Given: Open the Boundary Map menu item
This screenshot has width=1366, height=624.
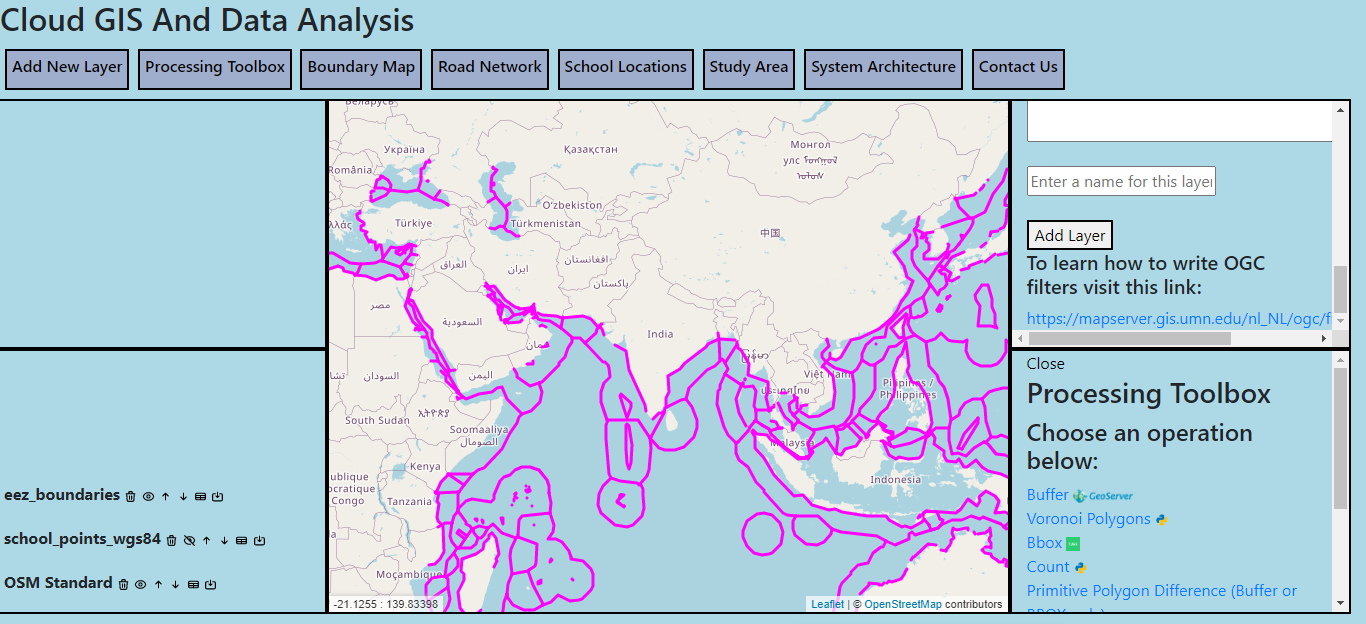Looking at the screenshot, I should (361, 68).
